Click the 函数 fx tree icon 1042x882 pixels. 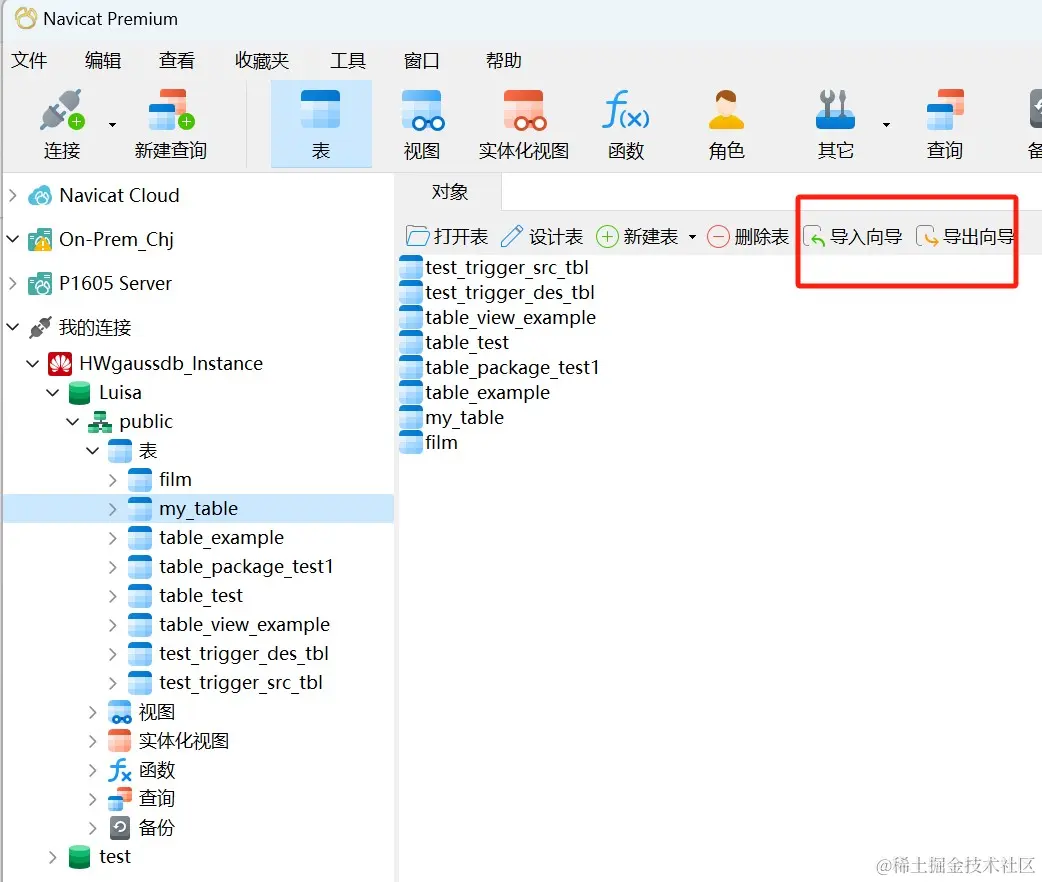(120, 770)
